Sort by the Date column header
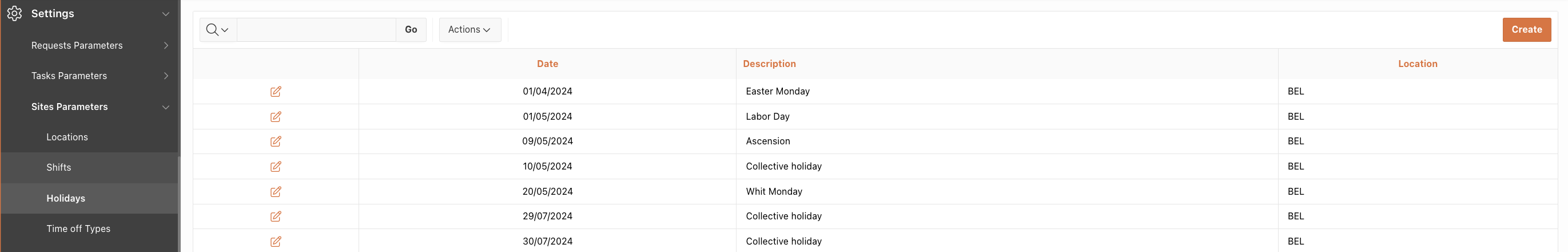1568x252 pixels. (x=547, y=64)
